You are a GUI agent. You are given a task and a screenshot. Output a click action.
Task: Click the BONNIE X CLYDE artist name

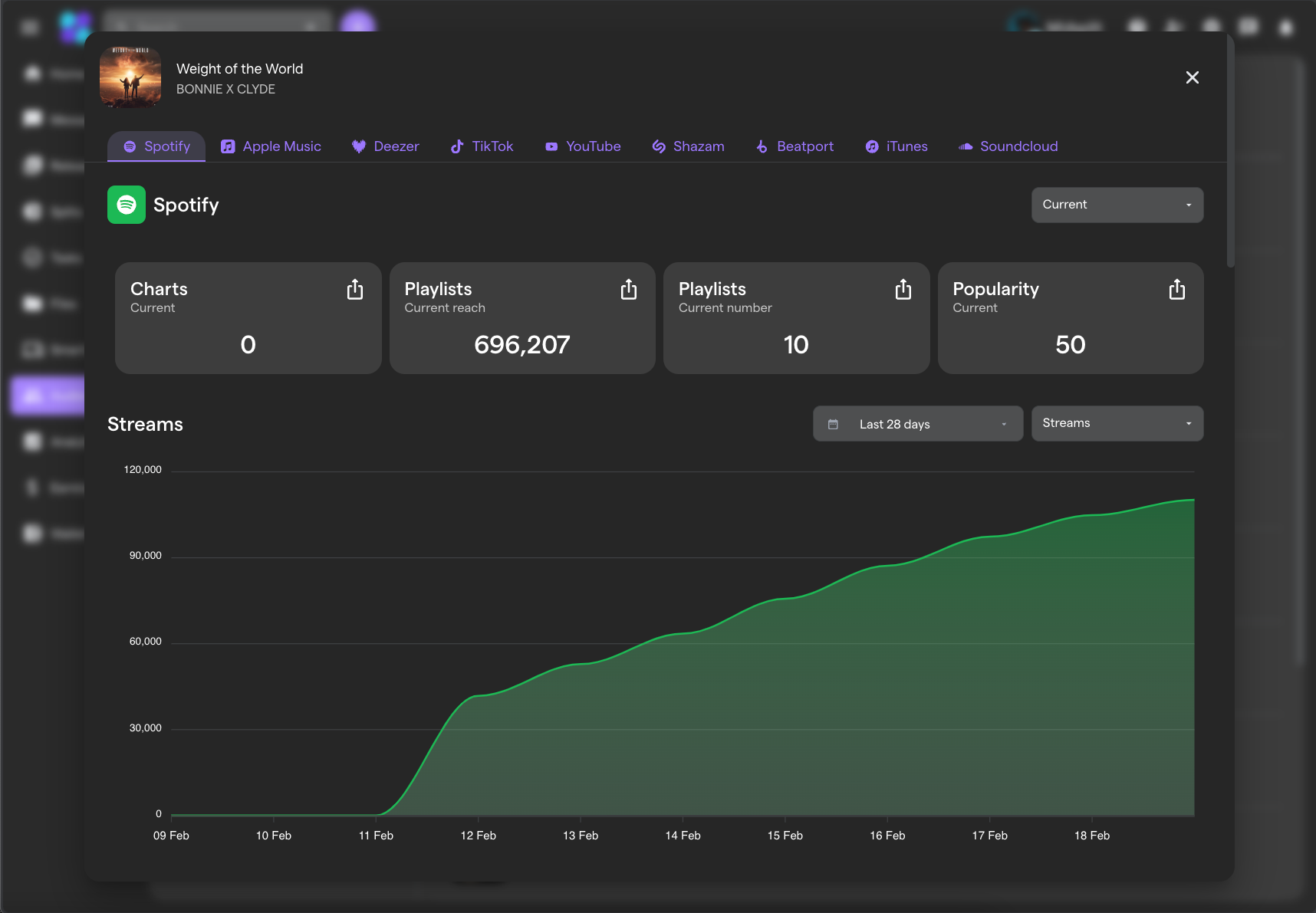(x=225, y=89)
